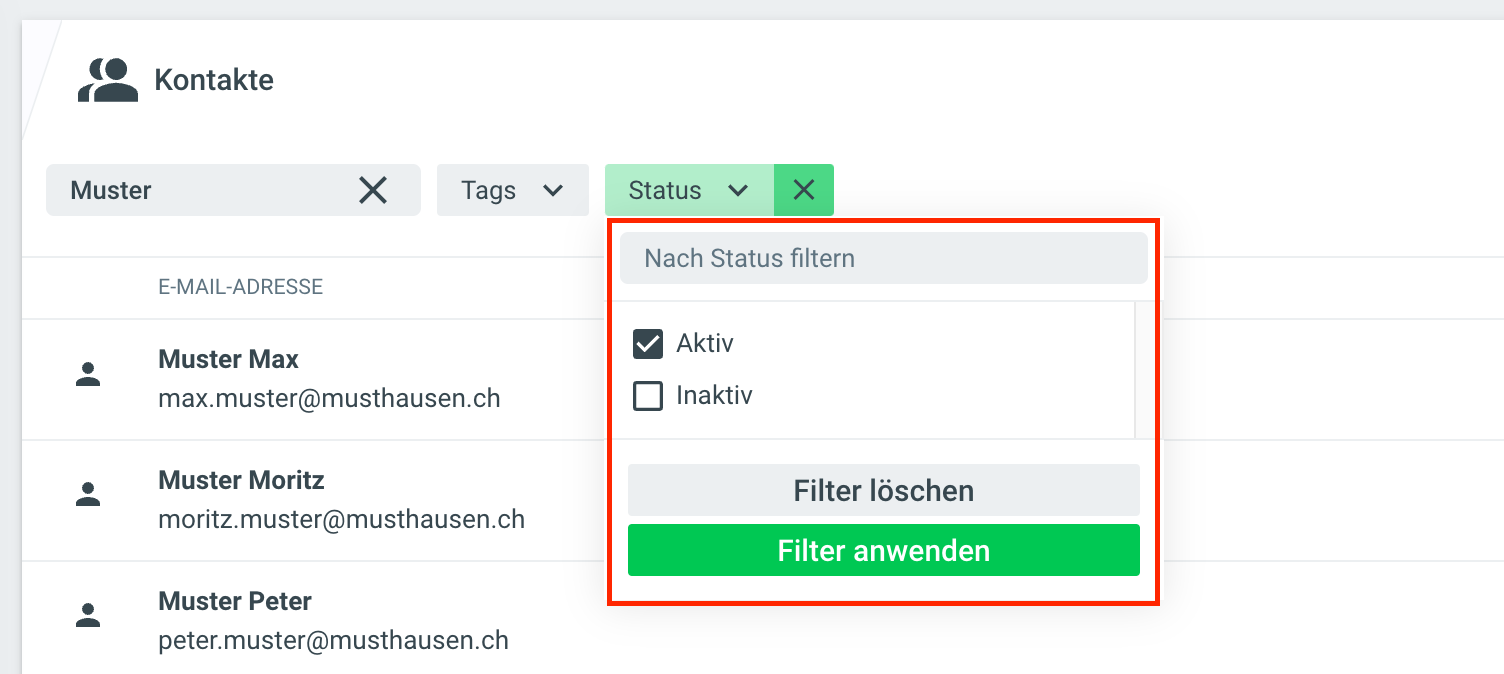Open contact Muster Moritz
Screen dimensions: 1504x674
coord(241,480)
